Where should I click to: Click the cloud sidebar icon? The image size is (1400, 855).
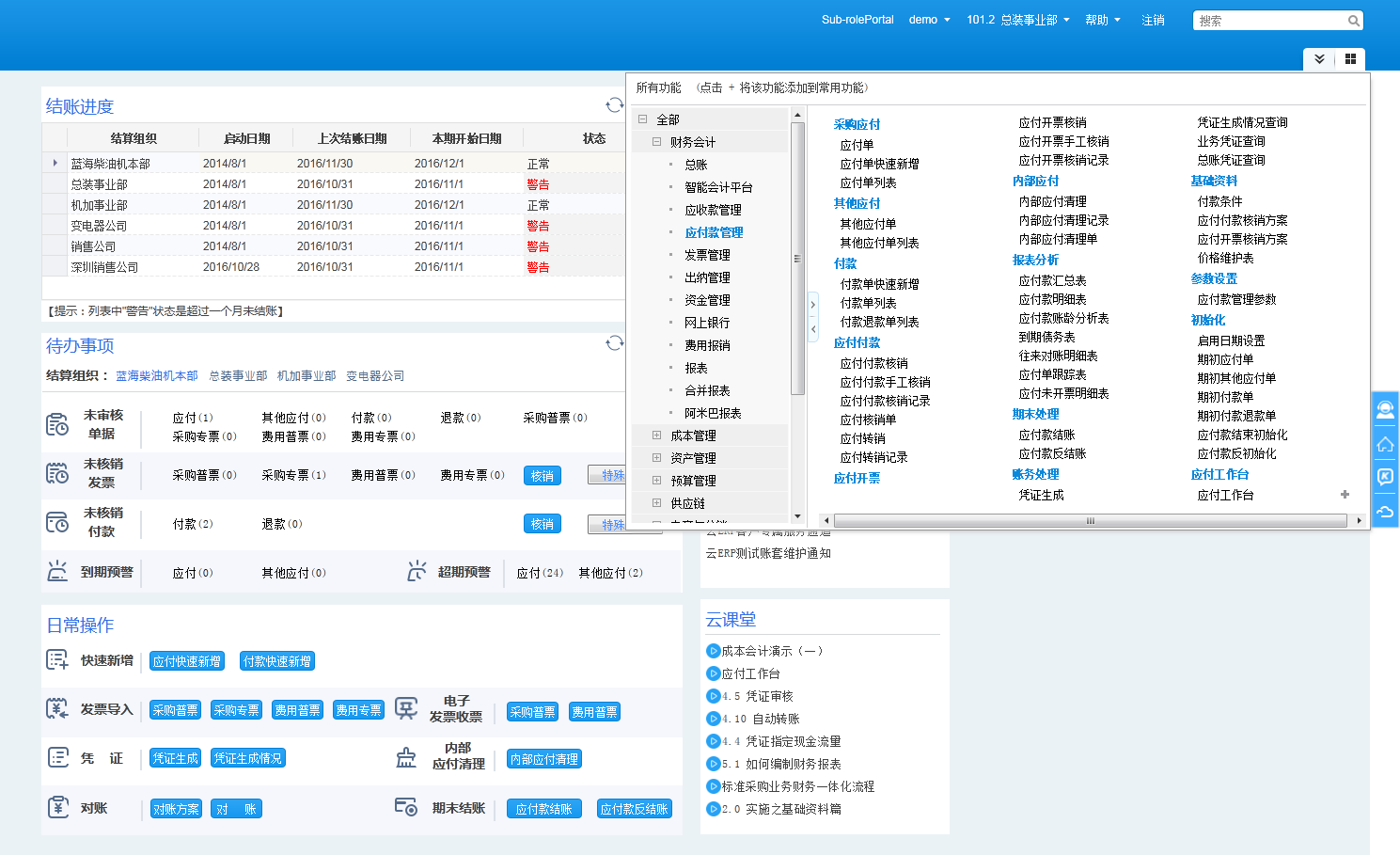point(1385,511)
